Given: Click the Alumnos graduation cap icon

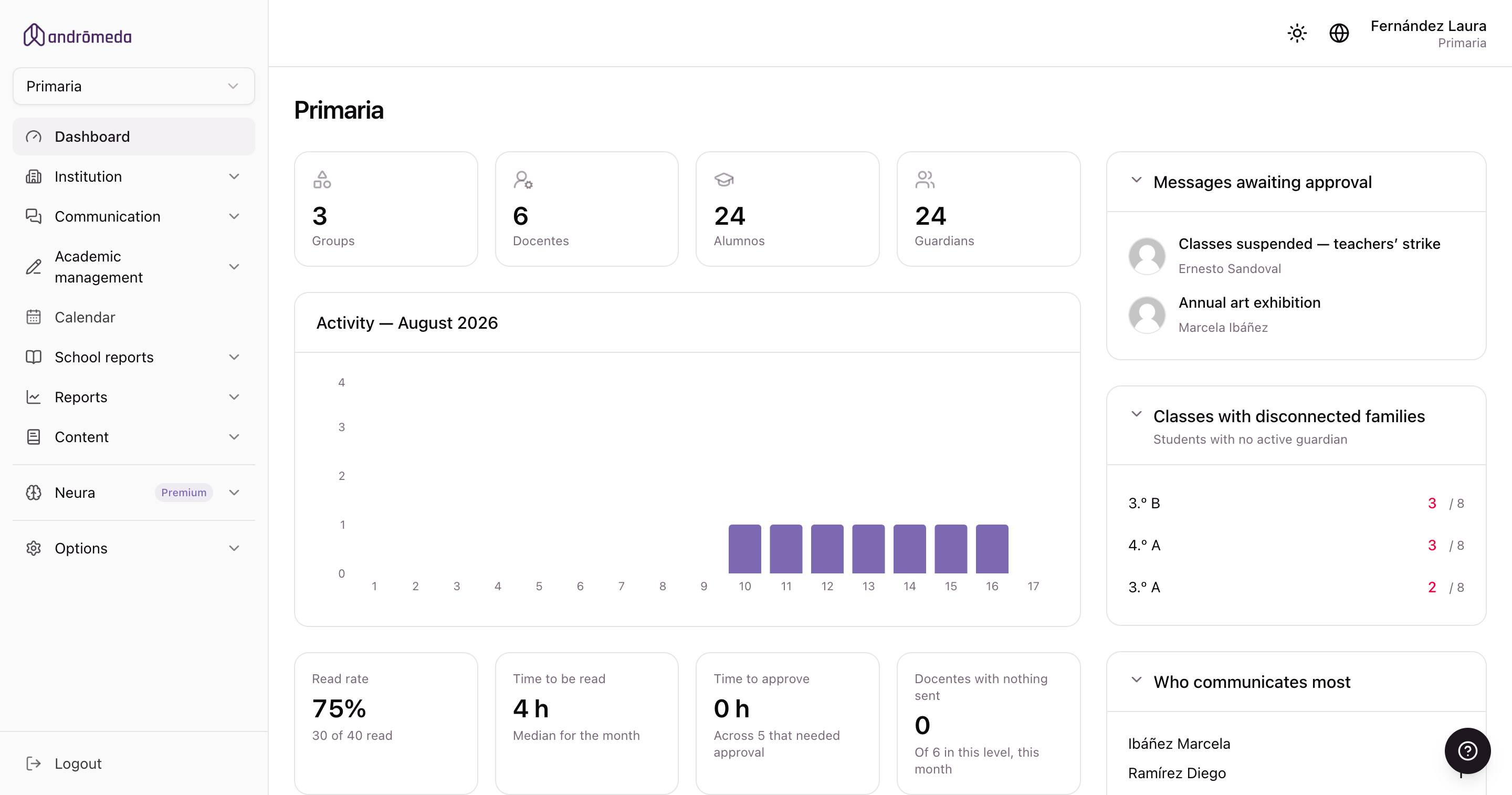Looking at the screenshot, I should click(x=724, y=179).
